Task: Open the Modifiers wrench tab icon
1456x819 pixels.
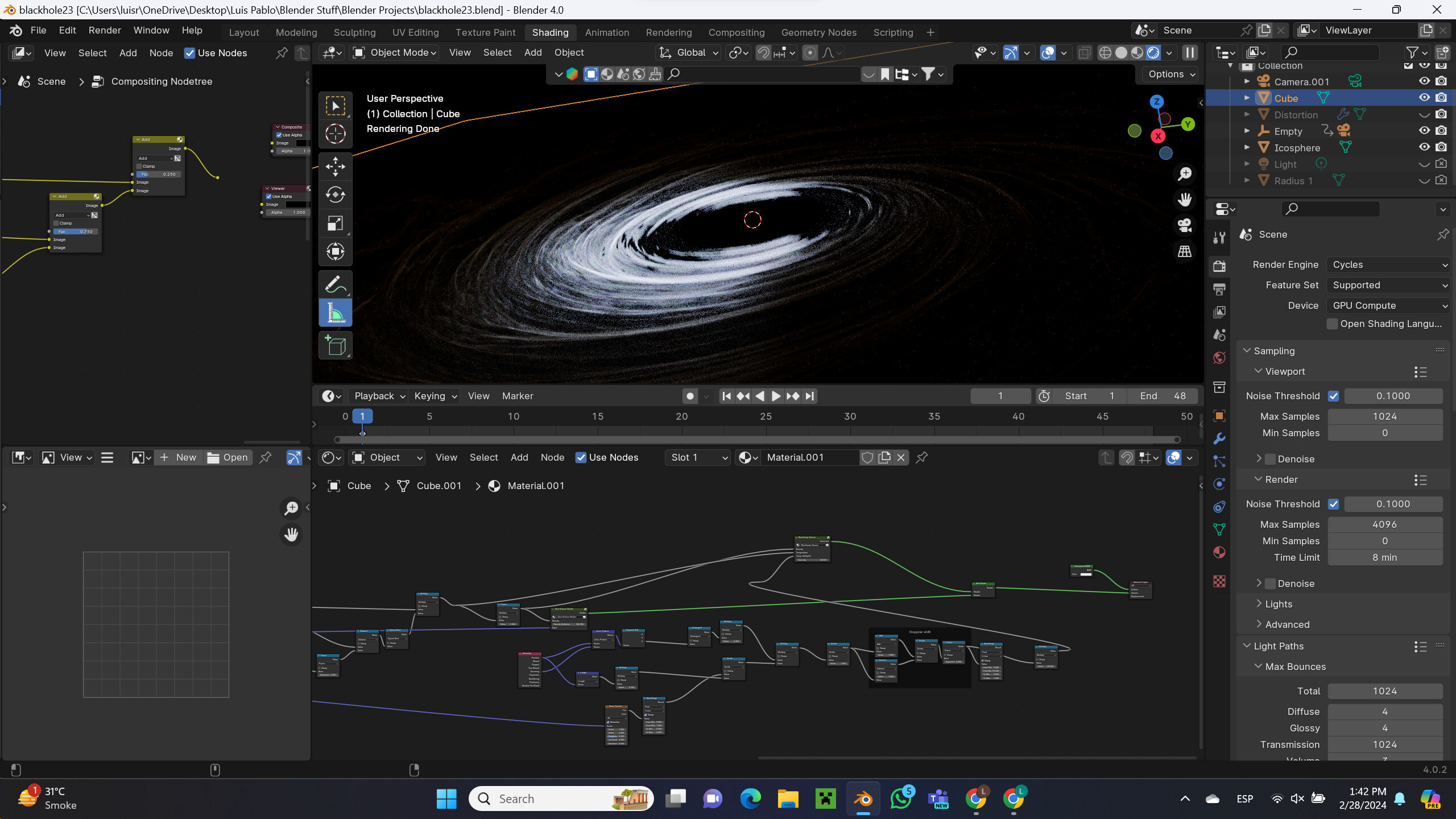Action: pos(1219,439)
